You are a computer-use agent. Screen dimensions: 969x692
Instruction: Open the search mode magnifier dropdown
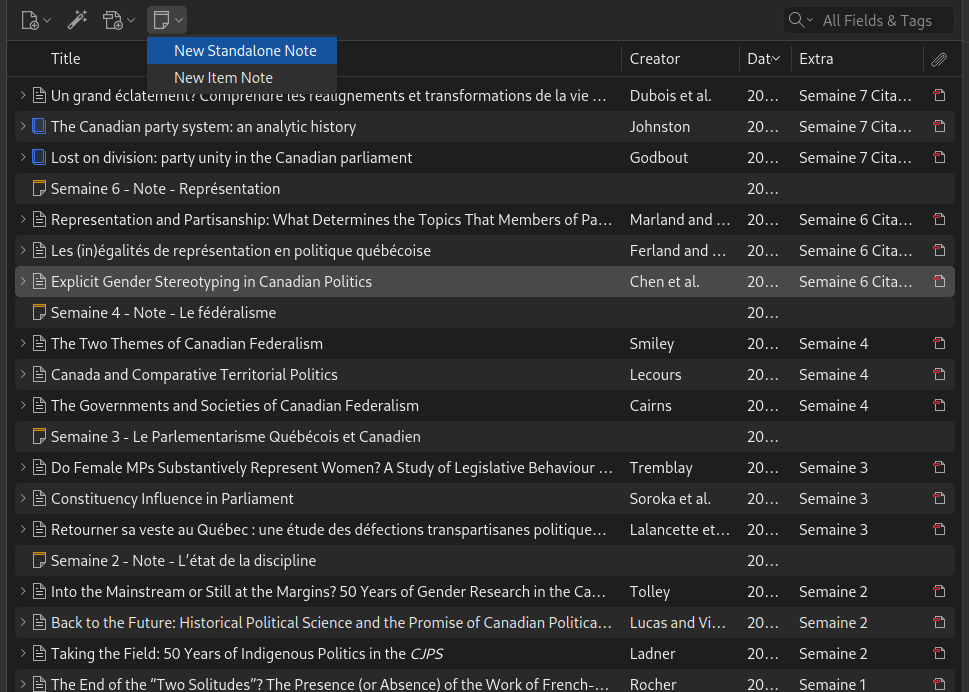coord(802,20)
